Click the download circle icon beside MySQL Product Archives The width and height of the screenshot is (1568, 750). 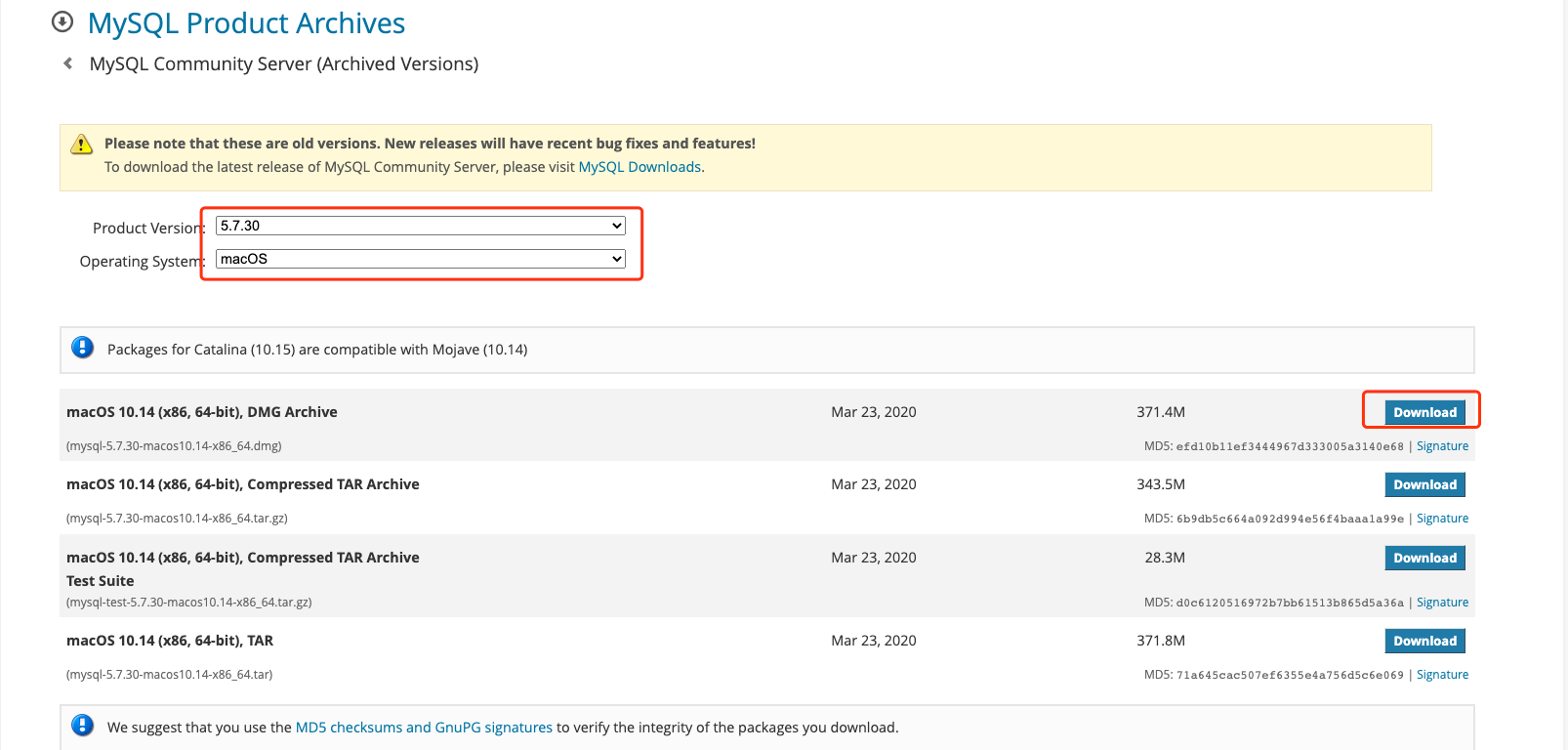coord(62,21)
